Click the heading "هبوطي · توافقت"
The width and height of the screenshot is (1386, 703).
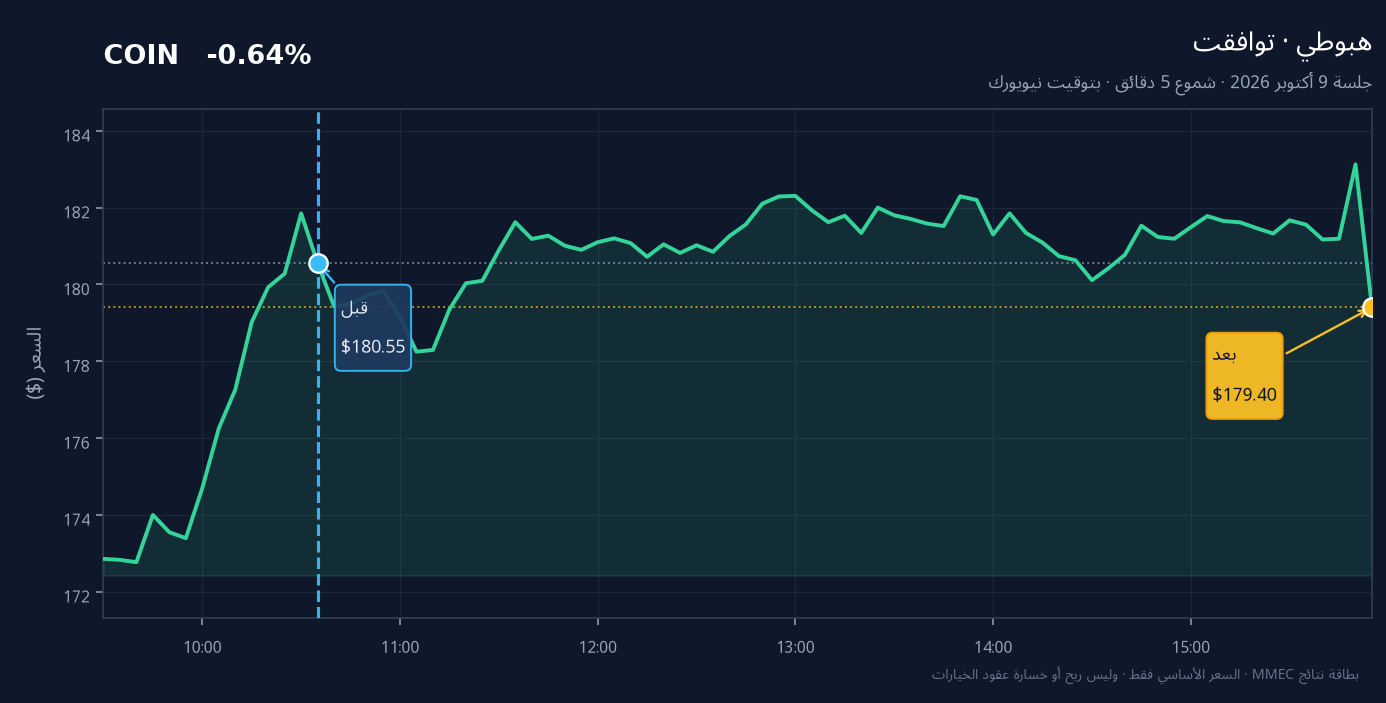1282,43
